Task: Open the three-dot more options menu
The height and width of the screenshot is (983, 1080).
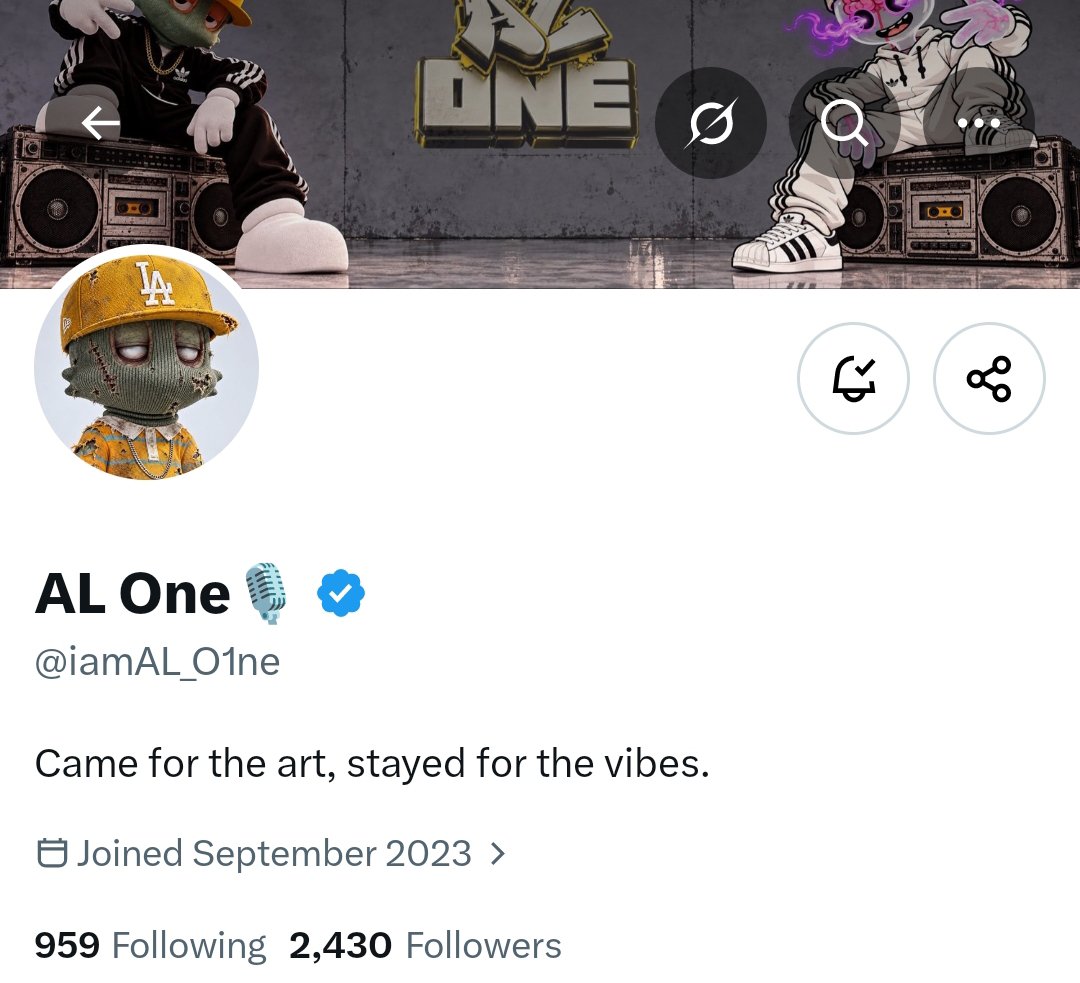Action: 979,123
